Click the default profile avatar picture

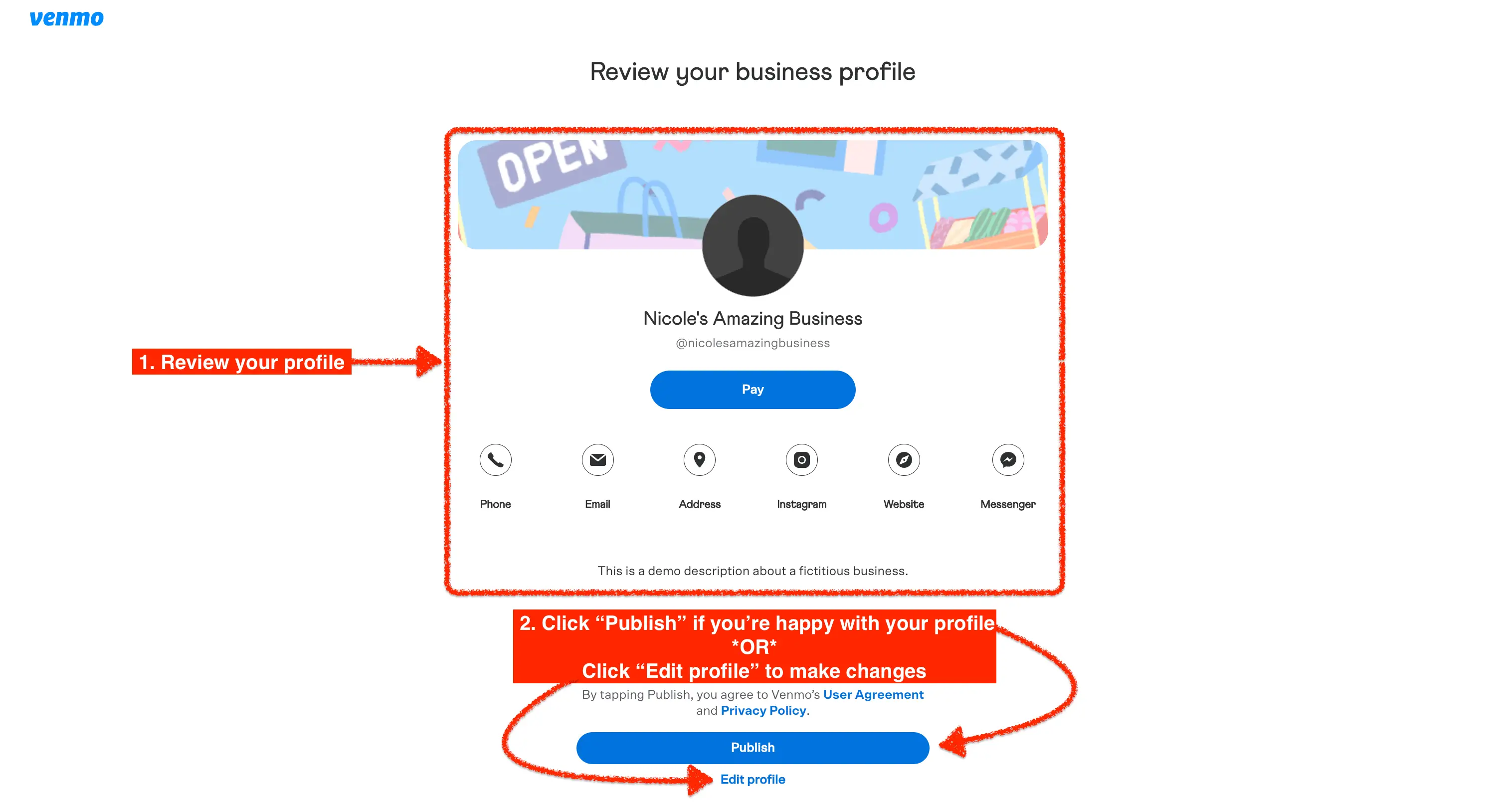click(x=753, y=245)
